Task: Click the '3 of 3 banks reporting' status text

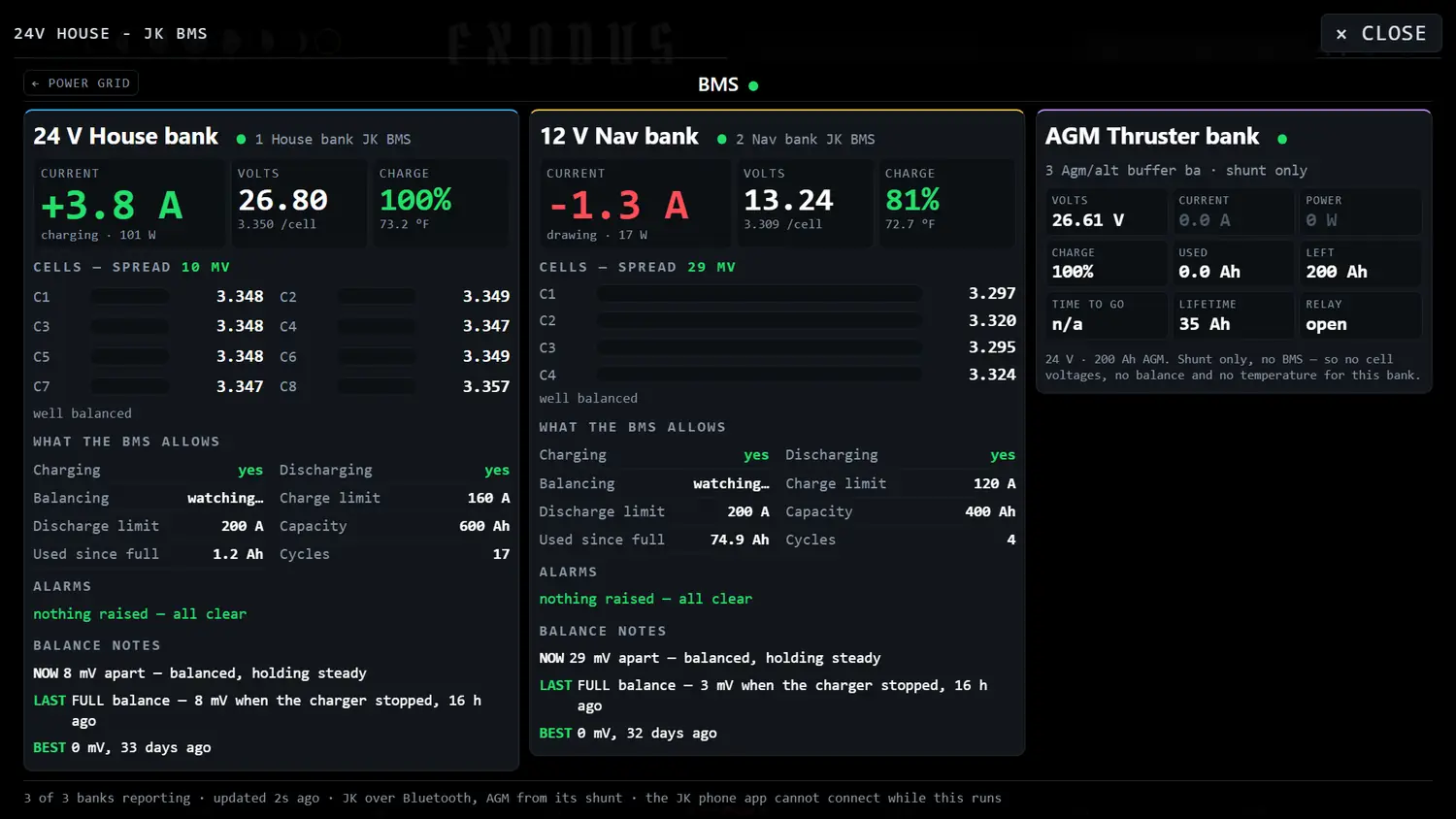Action: (x=107, y=798)
